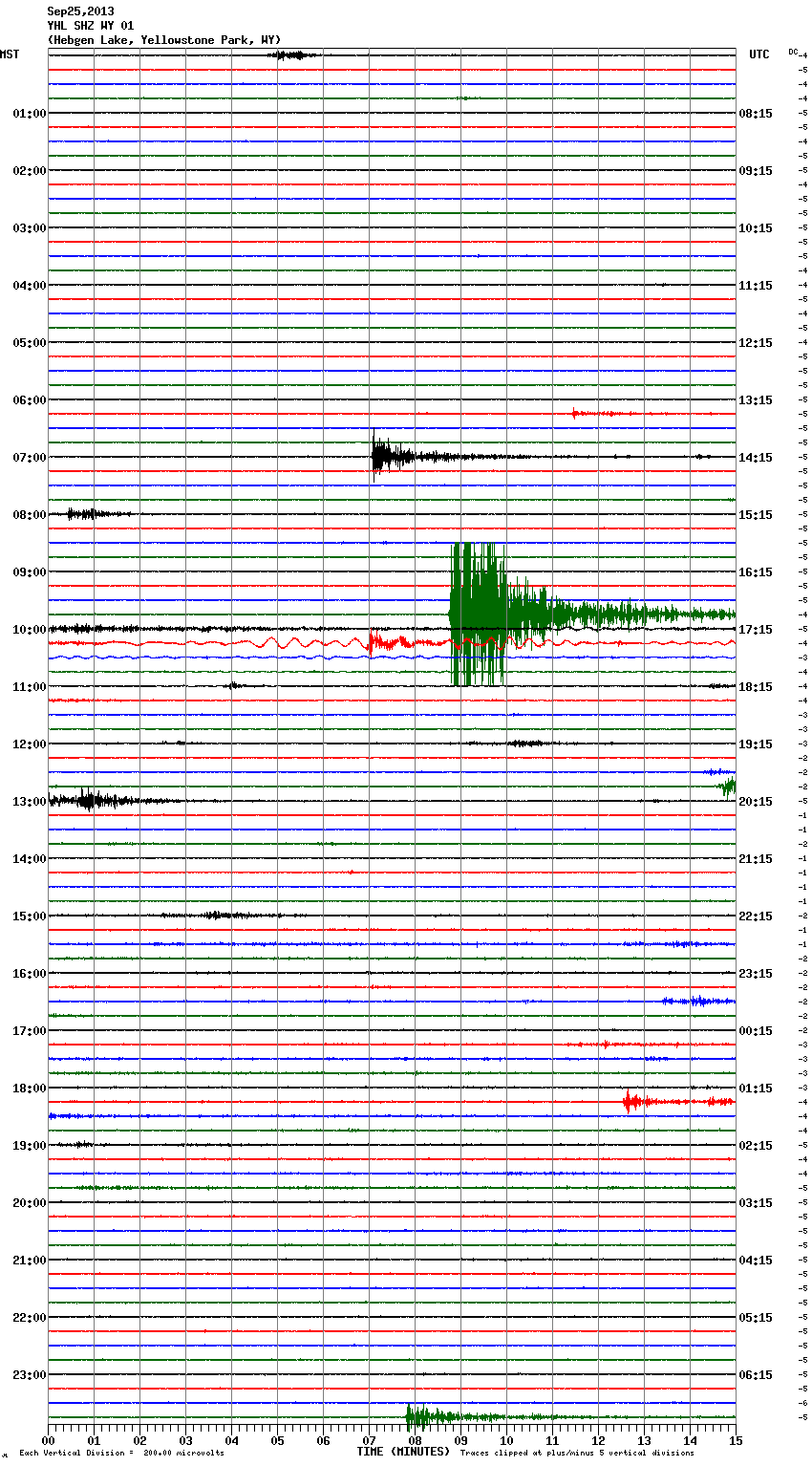Select the 02:00 MST hour label
Screen dimensions: 812x1466
pos(30,171)
